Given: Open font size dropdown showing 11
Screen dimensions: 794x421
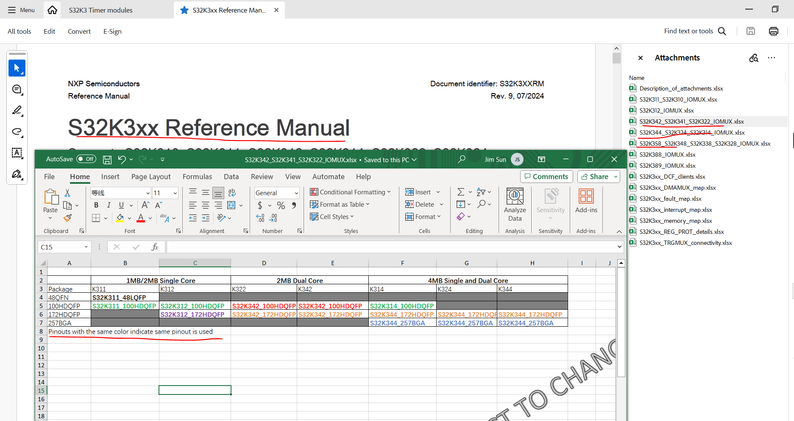Looking at the screenshot, I should (175, 193).
